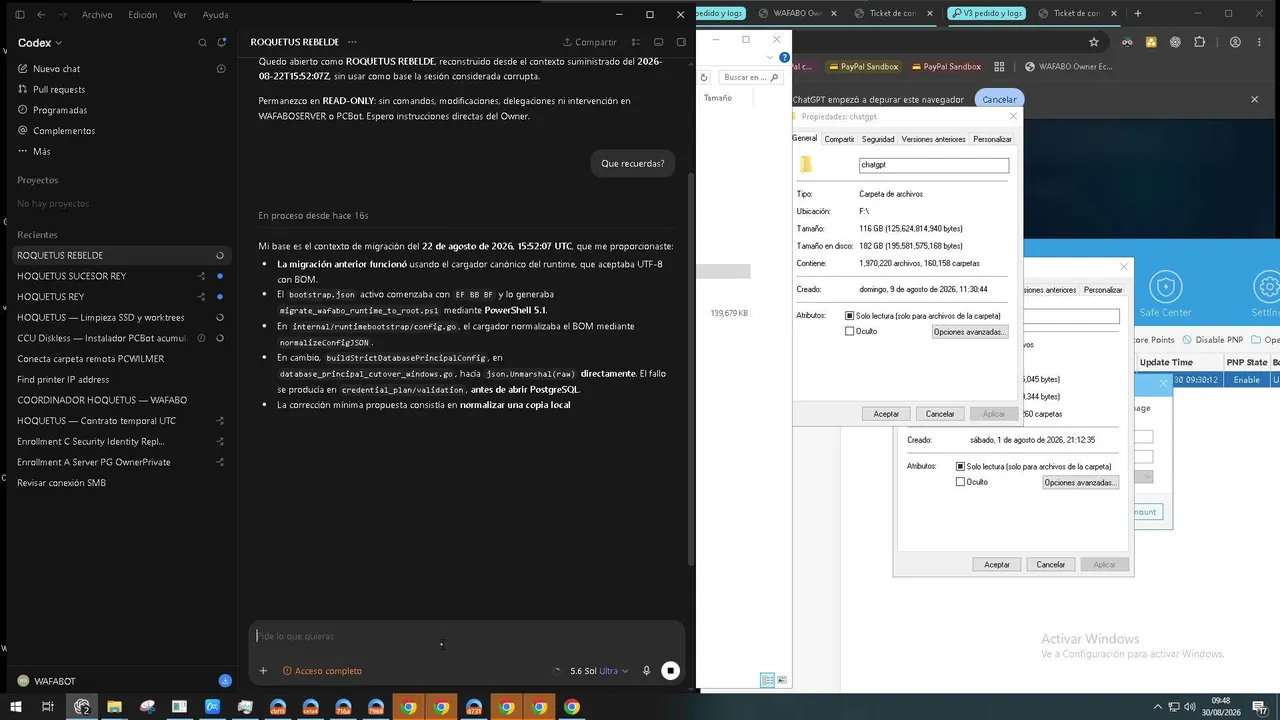Activate the microphone dictation icon
The height and width of the screenshot is (720, 1280).
[x=647, y=671]
